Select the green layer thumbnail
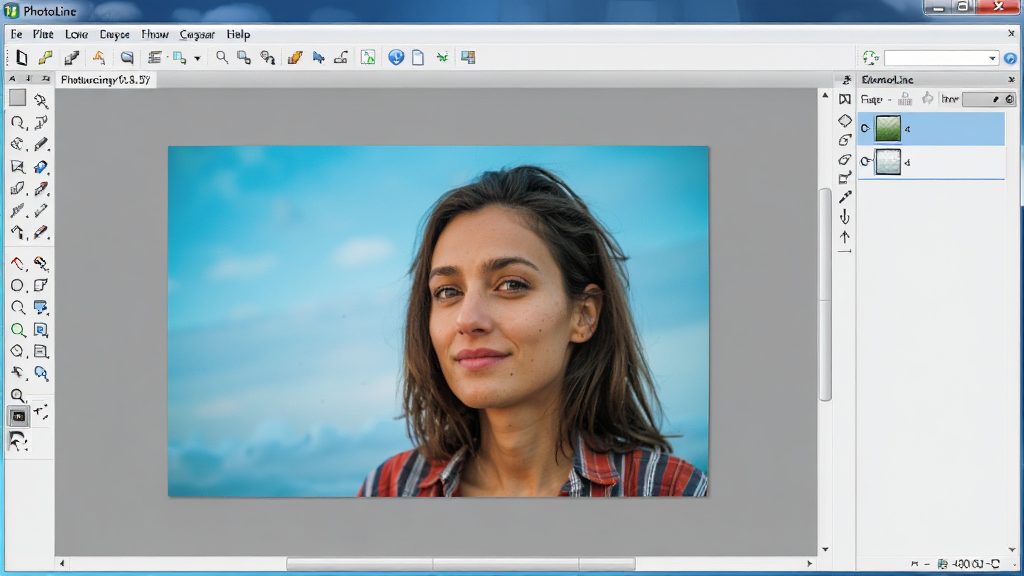 tap(888, 129)
